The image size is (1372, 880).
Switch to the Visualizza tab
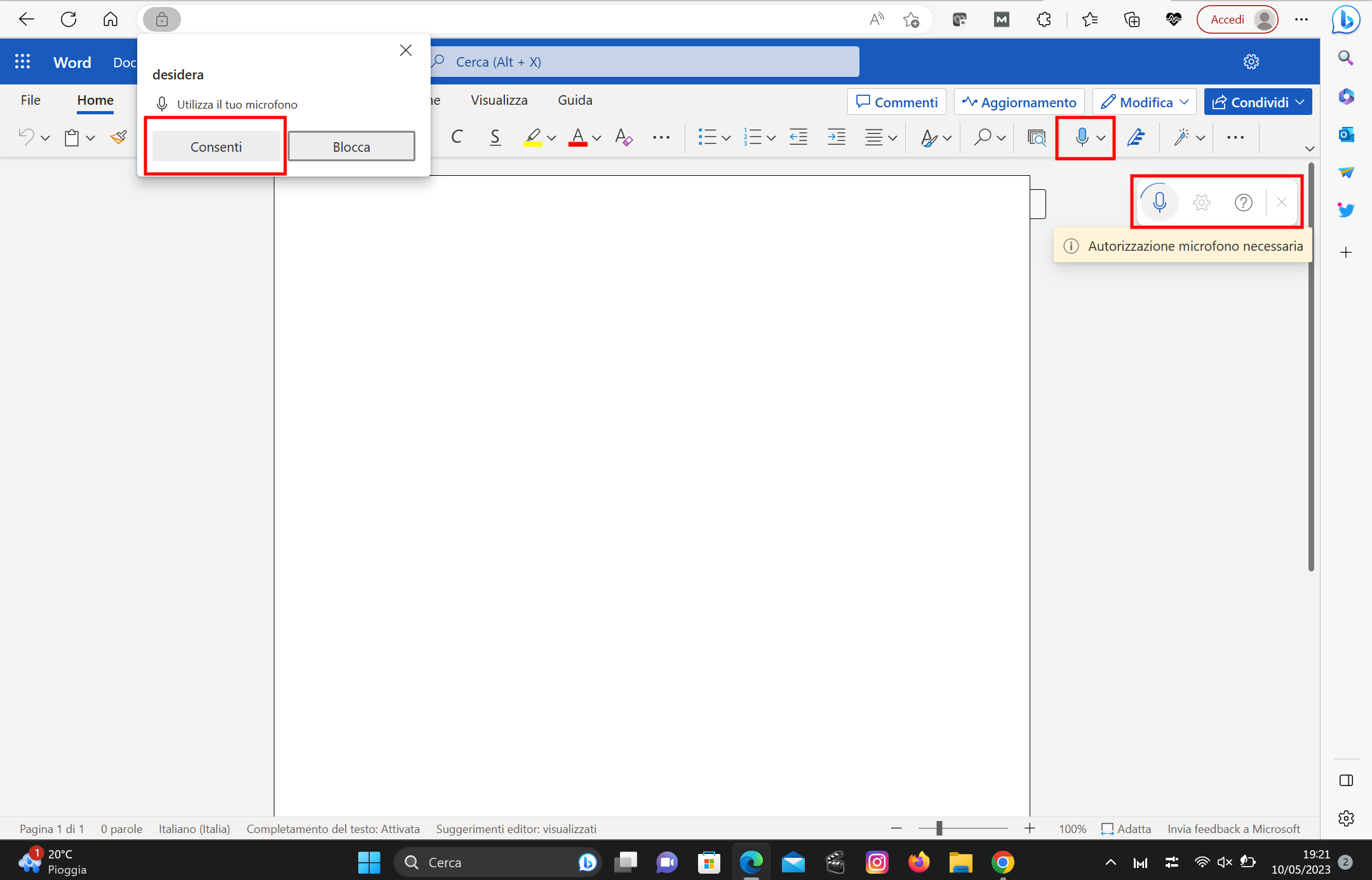(499, 100)
